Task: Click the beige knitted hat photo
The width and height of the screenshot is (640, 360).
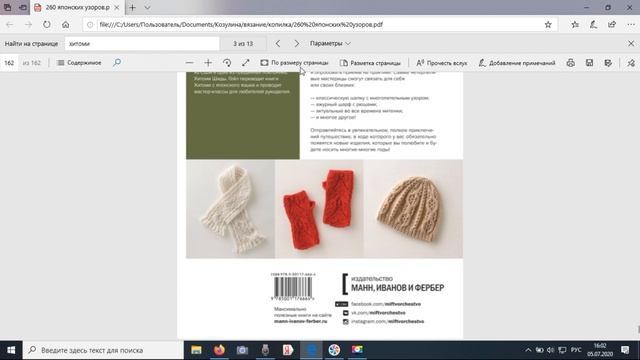Action: 413,209
